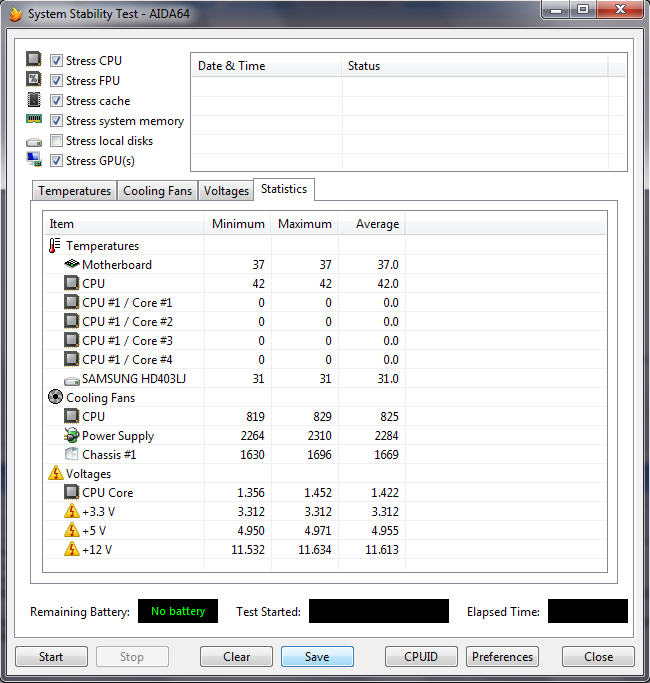
Task: Click the Cooling Fans group fan icon
Action: click(x=55, y=397)
